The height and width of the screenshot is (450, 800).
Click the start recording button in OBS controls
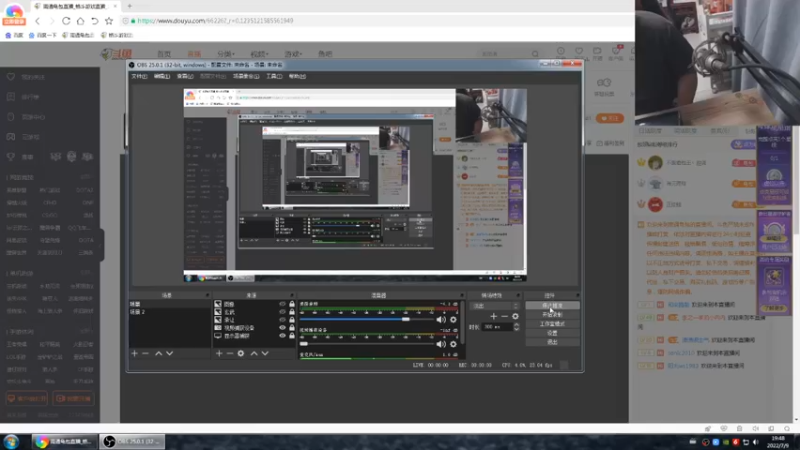pyautogui.click(x=553, y=315)
